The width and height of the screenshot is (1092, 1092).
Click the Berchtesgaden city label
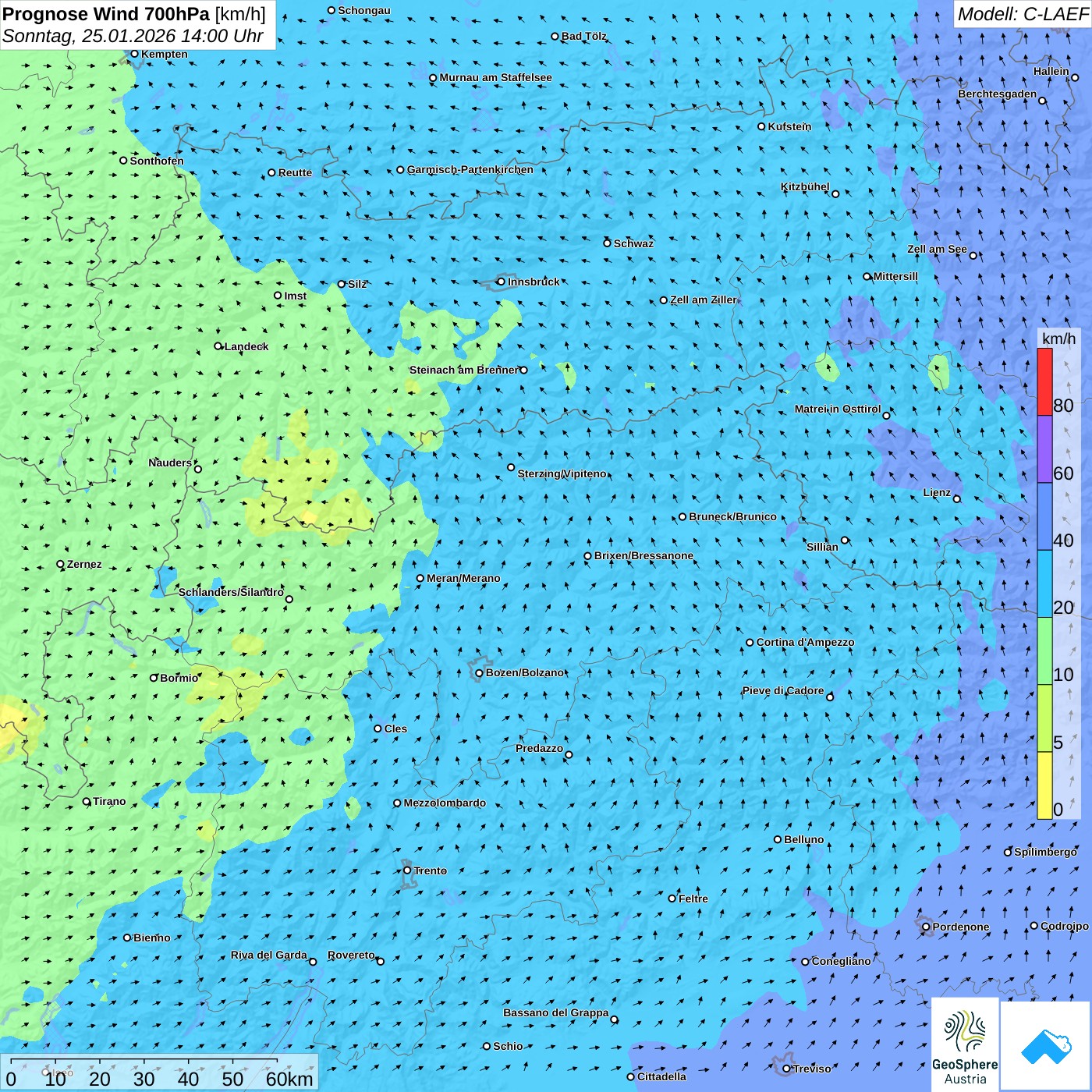click(997, 94)
